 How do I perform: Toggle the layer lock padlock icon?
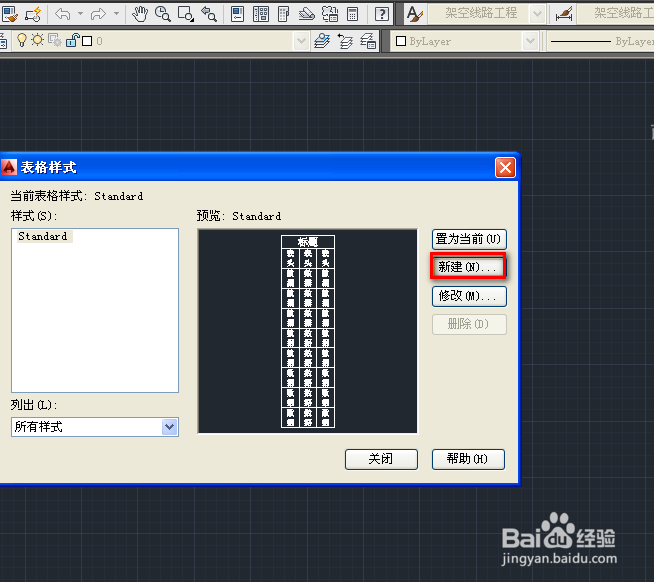pyautogui.click(x=73, y=40)
